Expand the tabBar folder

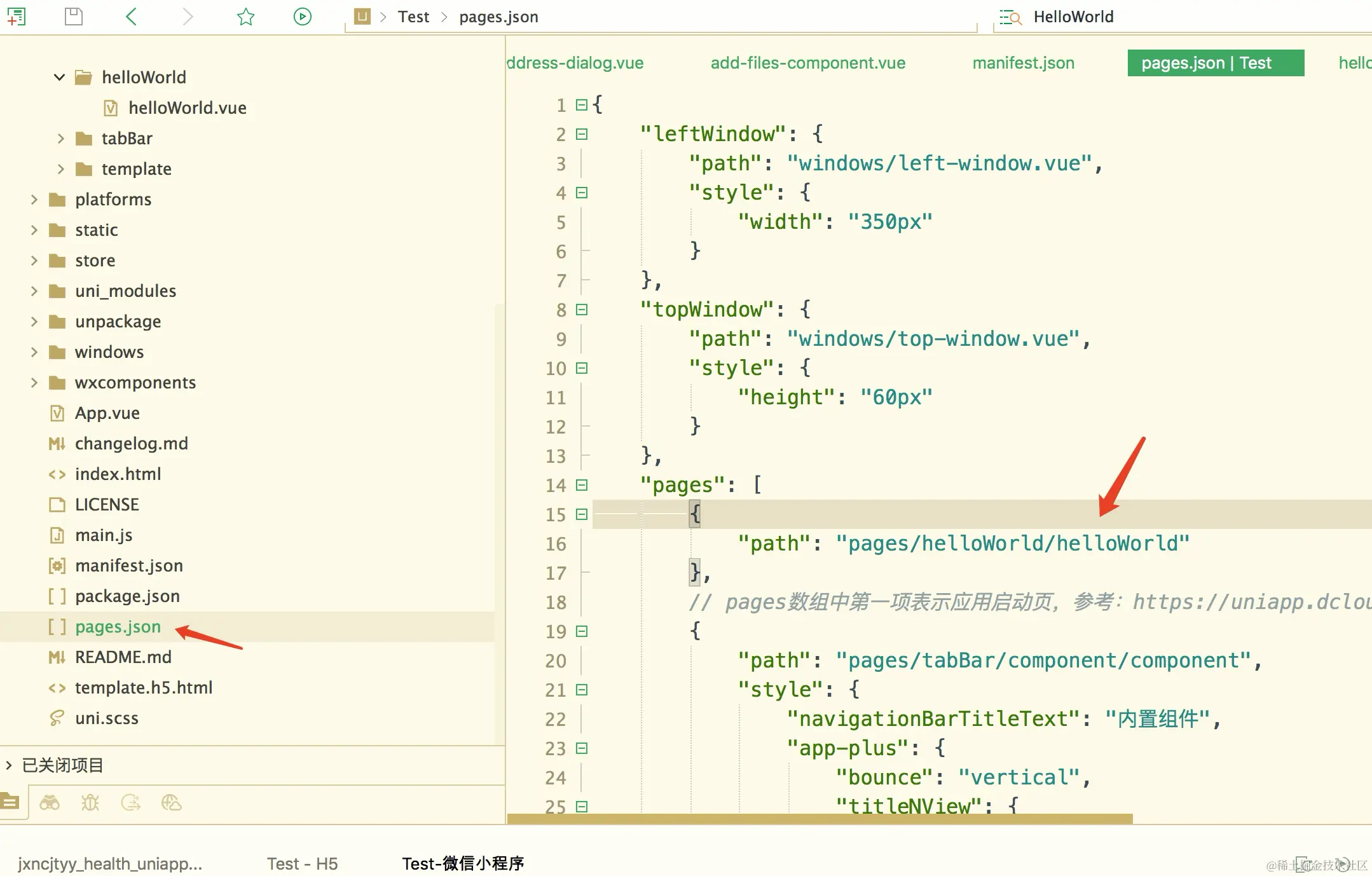click(60, 139)
